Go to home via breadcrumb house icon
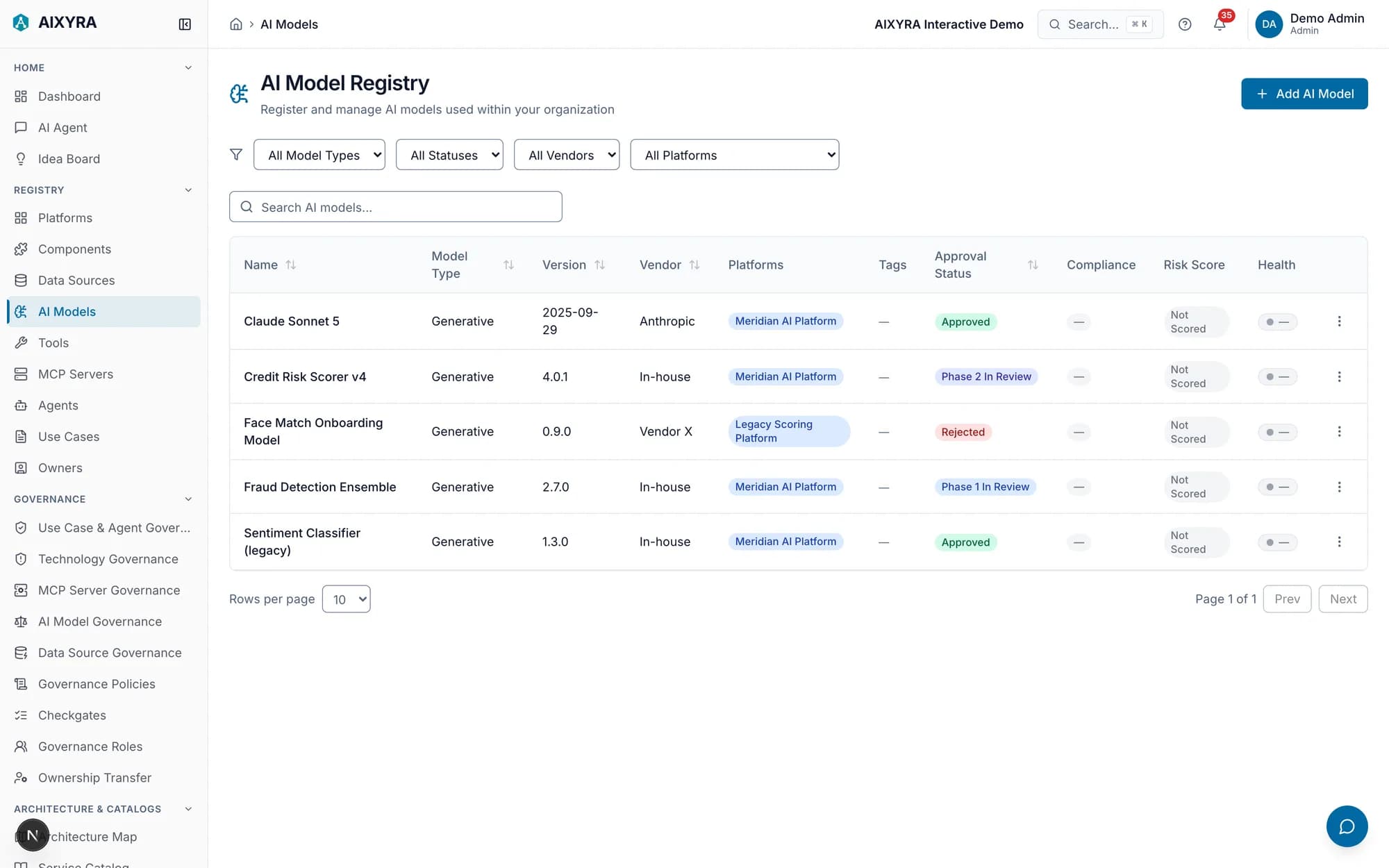1389x868 pixels. click(x=236, y=24)
